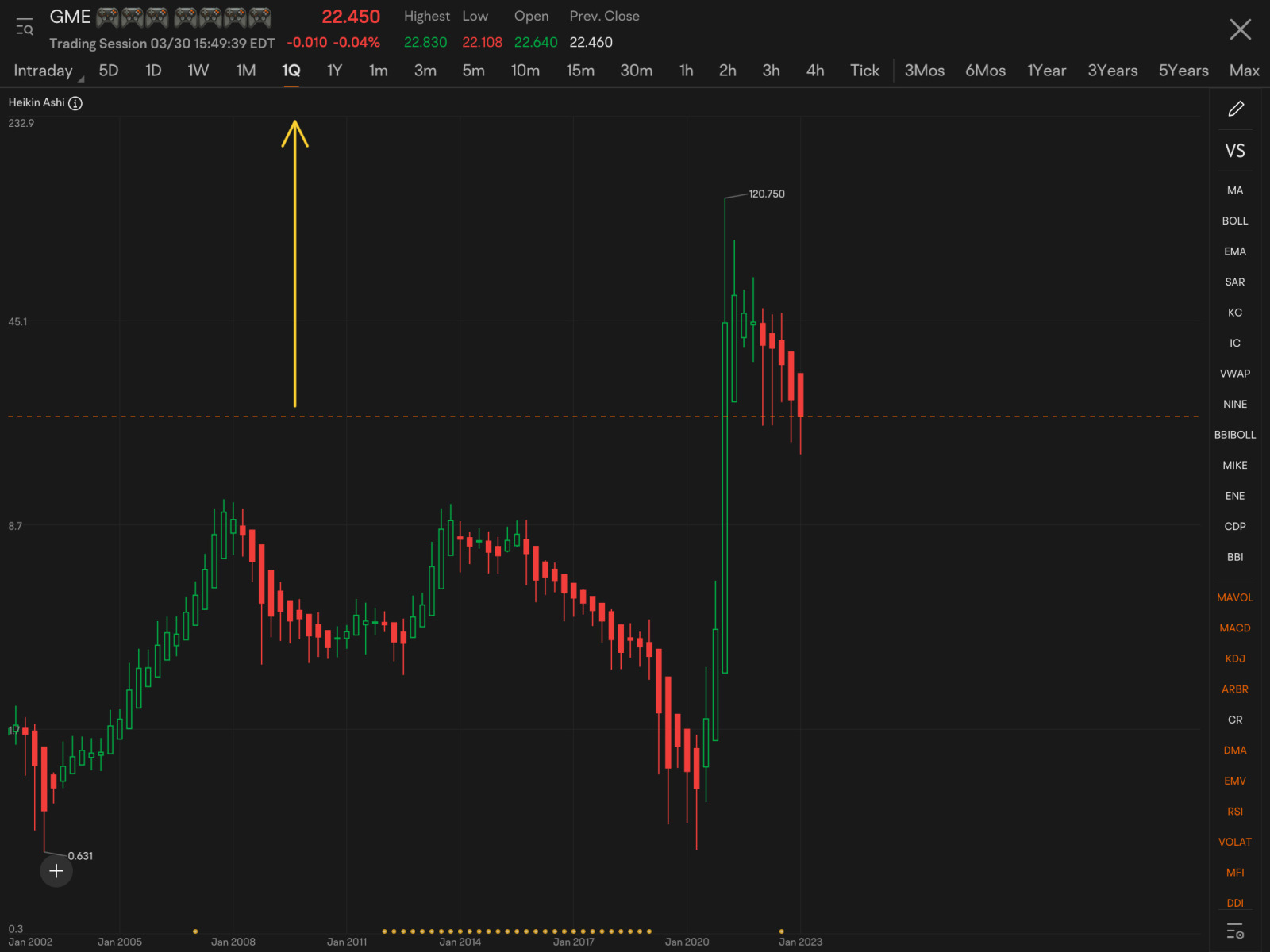This screenshot has height=952, width=1270.
Task: Toggle the BOLL indicator
Action: click(1235, 221)
